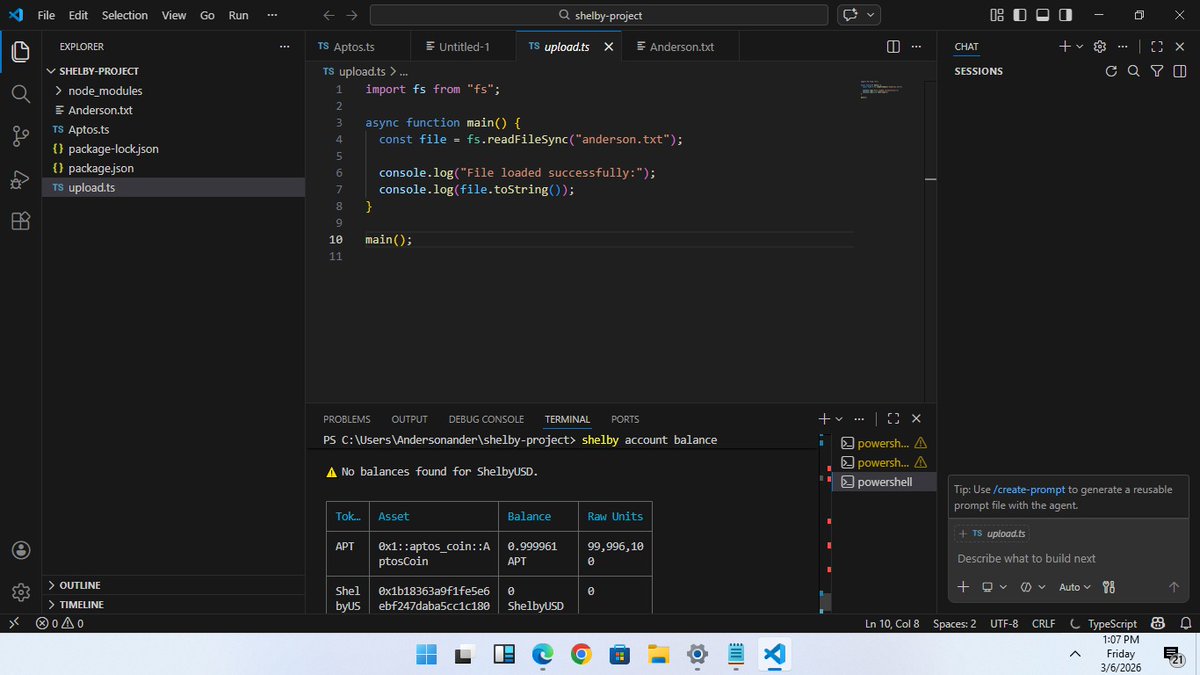Toggle Secondary Side Bar visibility

point(1065,15)
